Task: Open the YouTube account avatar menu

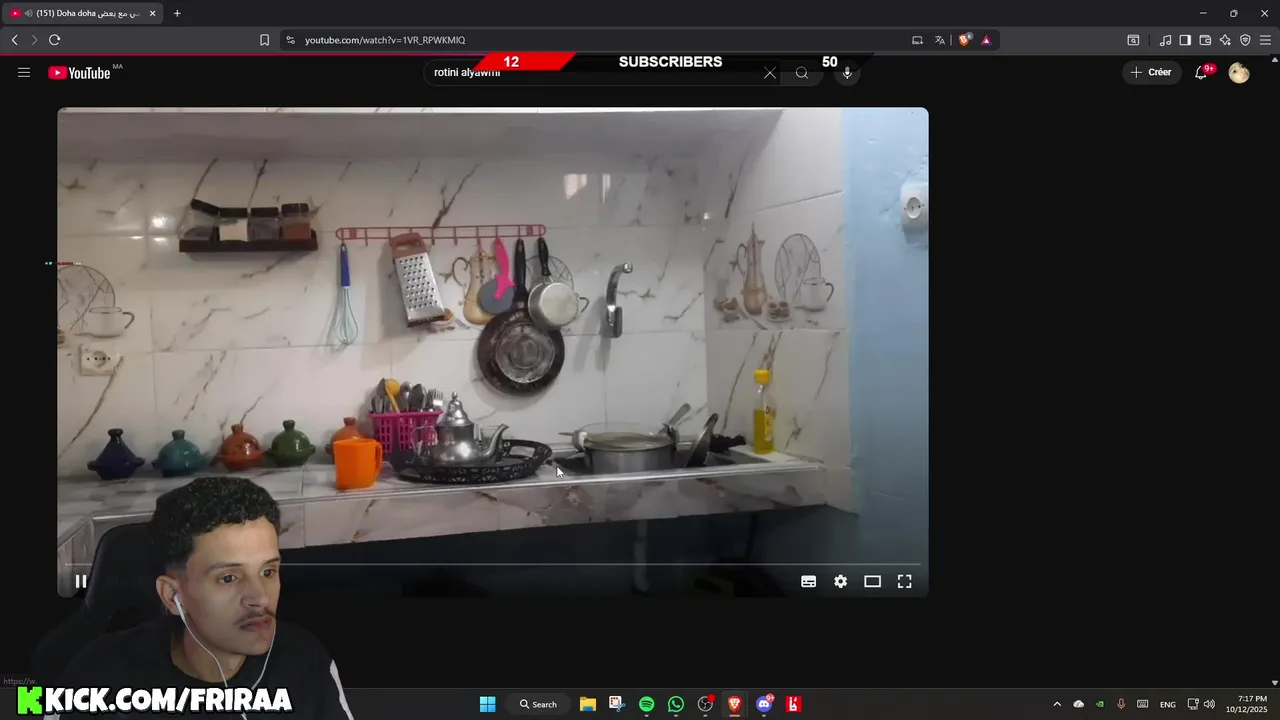Action: tap(1239, 72)
